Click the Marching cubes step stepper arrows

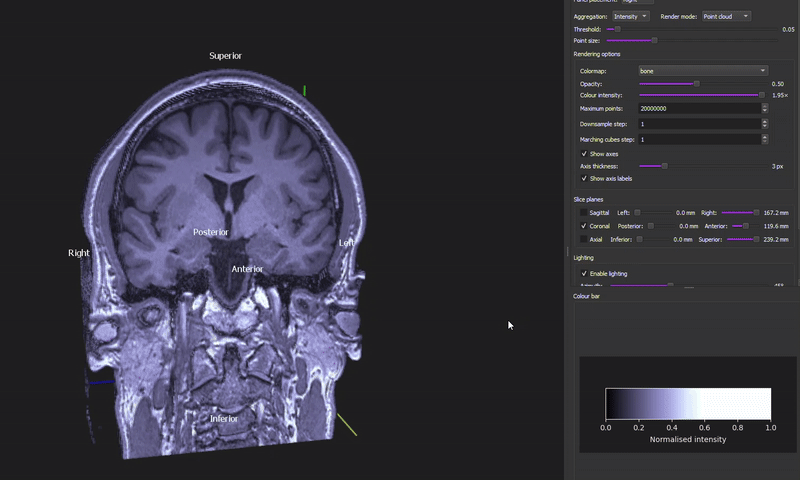[x=765, y=139]
